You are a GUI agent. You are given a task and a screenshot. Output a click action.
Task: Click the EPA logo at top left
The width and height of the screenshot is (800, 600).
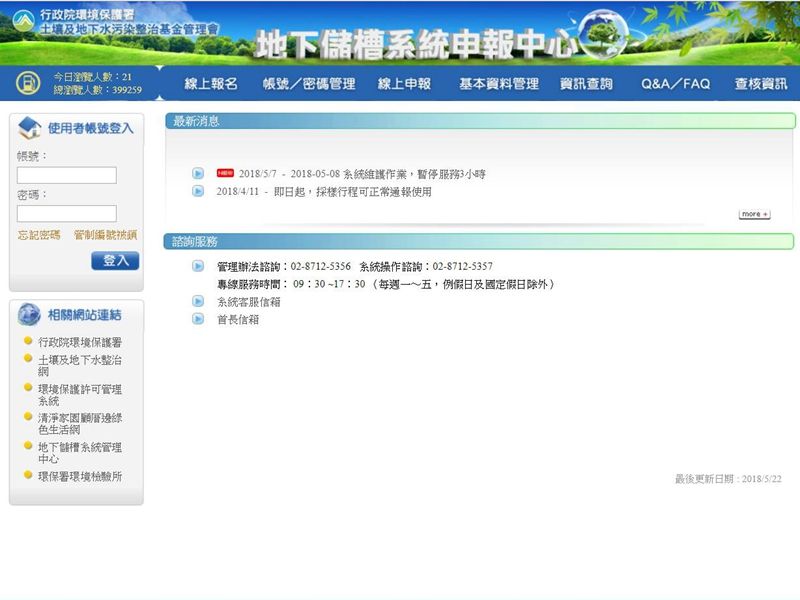click(x=23, y=19)
